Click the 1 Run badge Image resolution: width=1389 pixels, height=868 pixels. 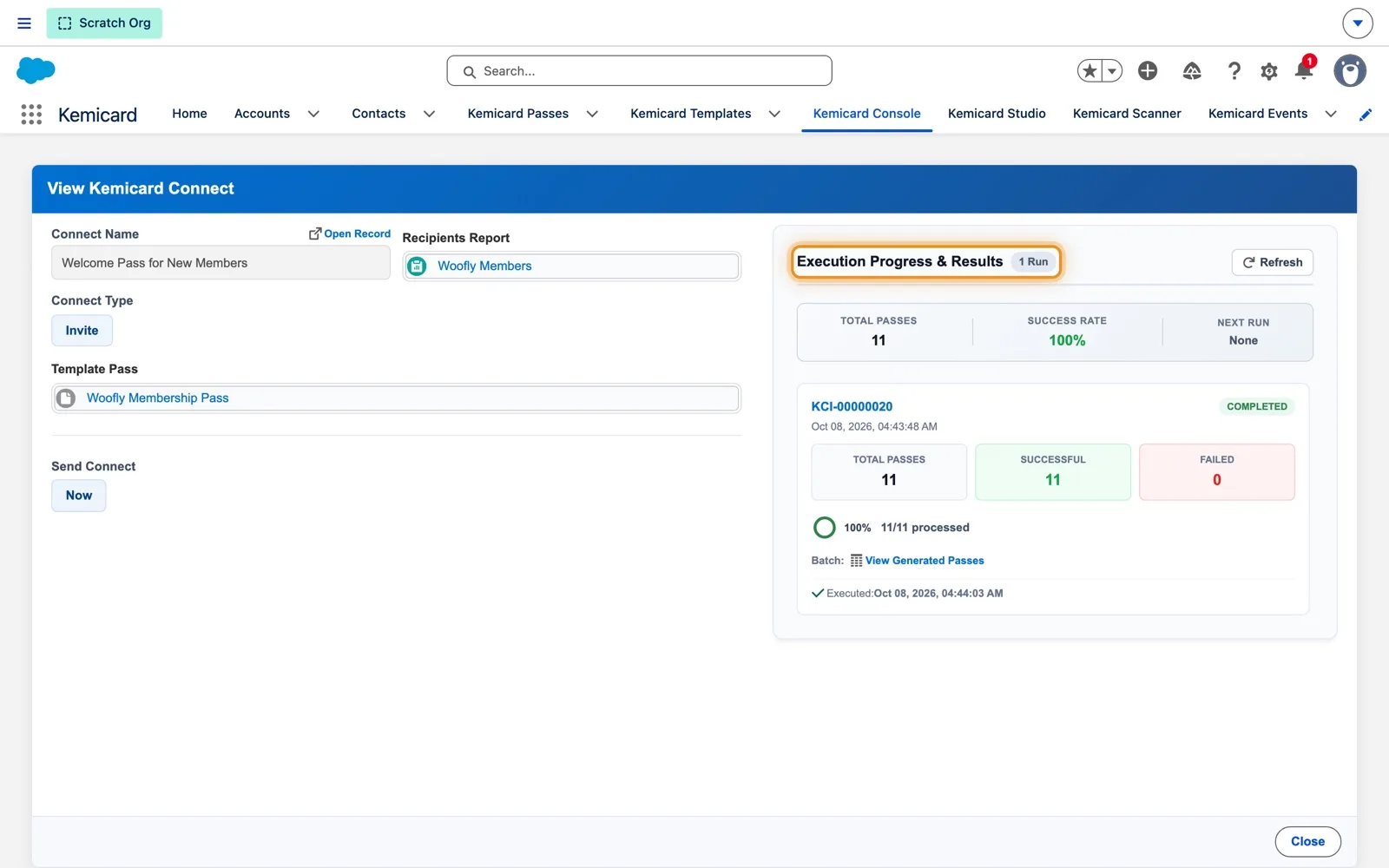1033,262
